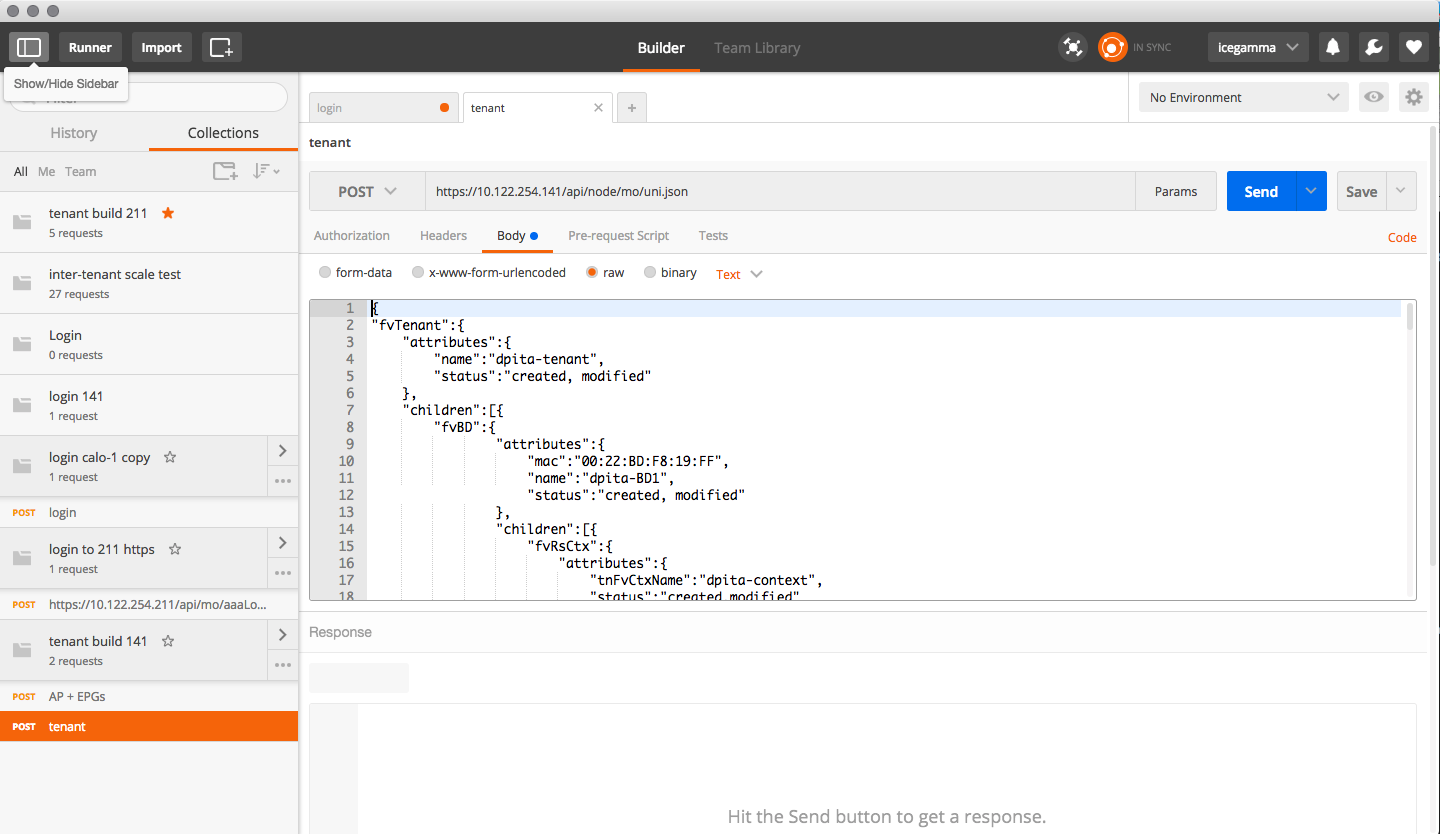Add a new request tab

[632, 108]
